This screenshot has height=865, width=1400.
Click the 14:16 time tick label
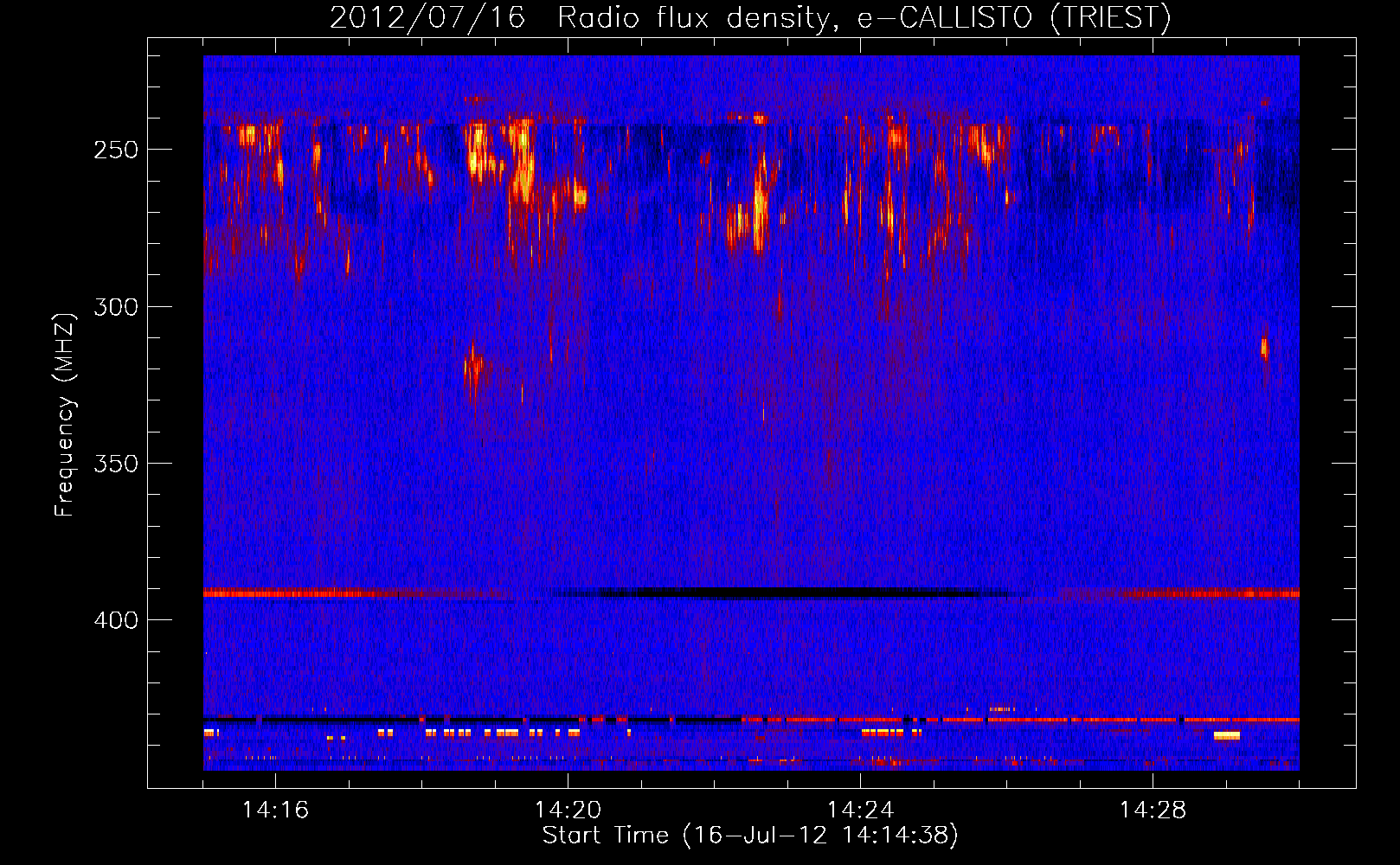(x=275, y=810)
